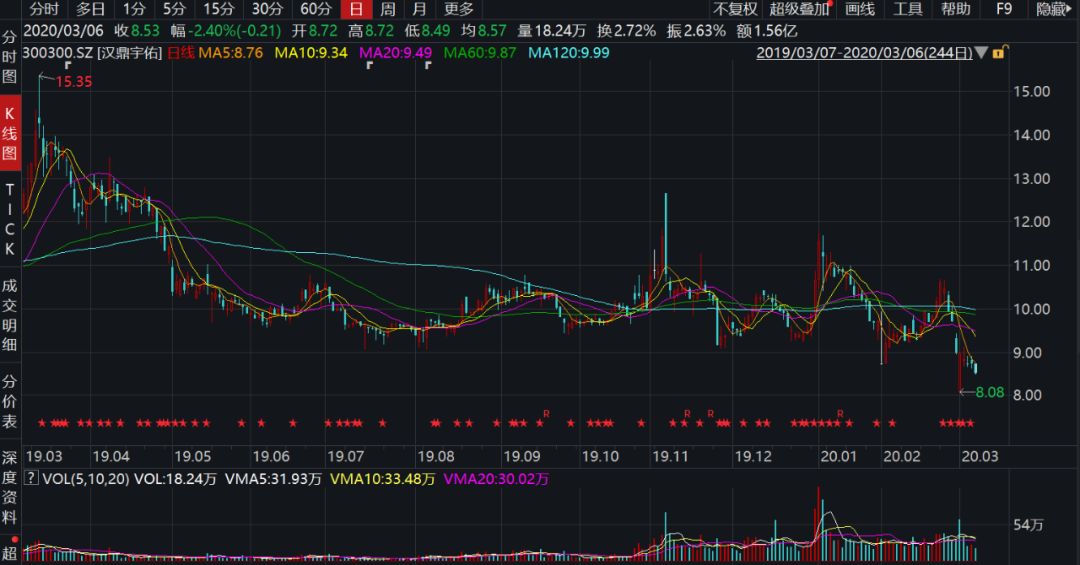The width and height of the screenshot is (1080, 565).
Task: Click the 超级叠加 overlay button
Action: point(800,9)
